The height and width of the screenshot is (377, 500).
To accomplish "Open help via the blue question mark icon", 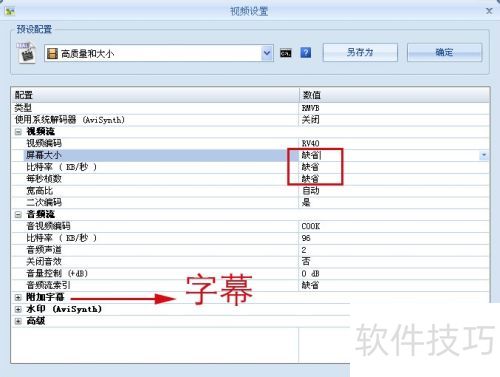I will (x=306, y=53).
